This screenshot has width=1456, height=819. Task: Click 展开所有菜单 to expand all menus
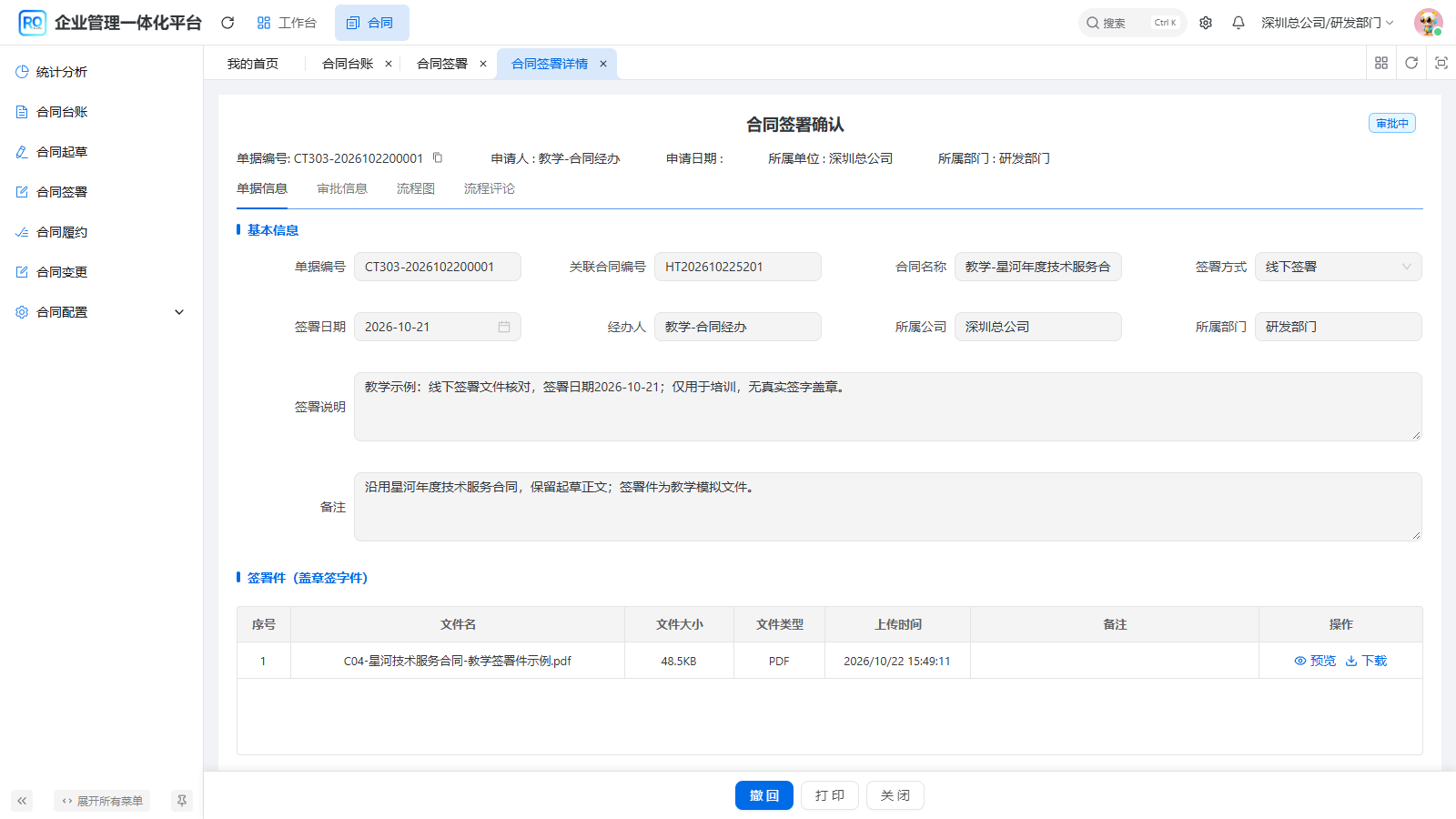tap(102, 801)
